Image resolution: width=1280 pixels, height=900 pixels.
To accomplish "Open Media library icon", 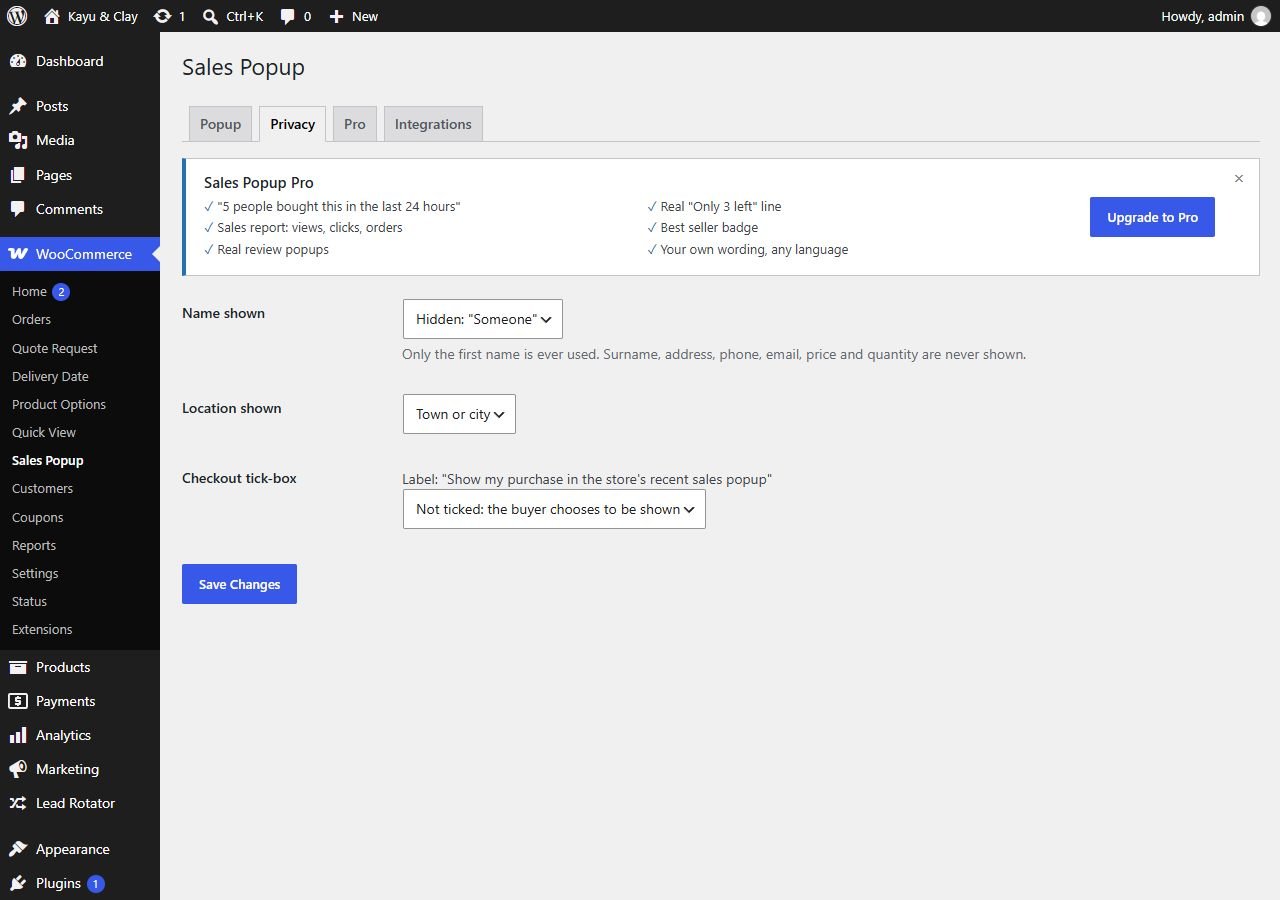I will coord(18,140).
